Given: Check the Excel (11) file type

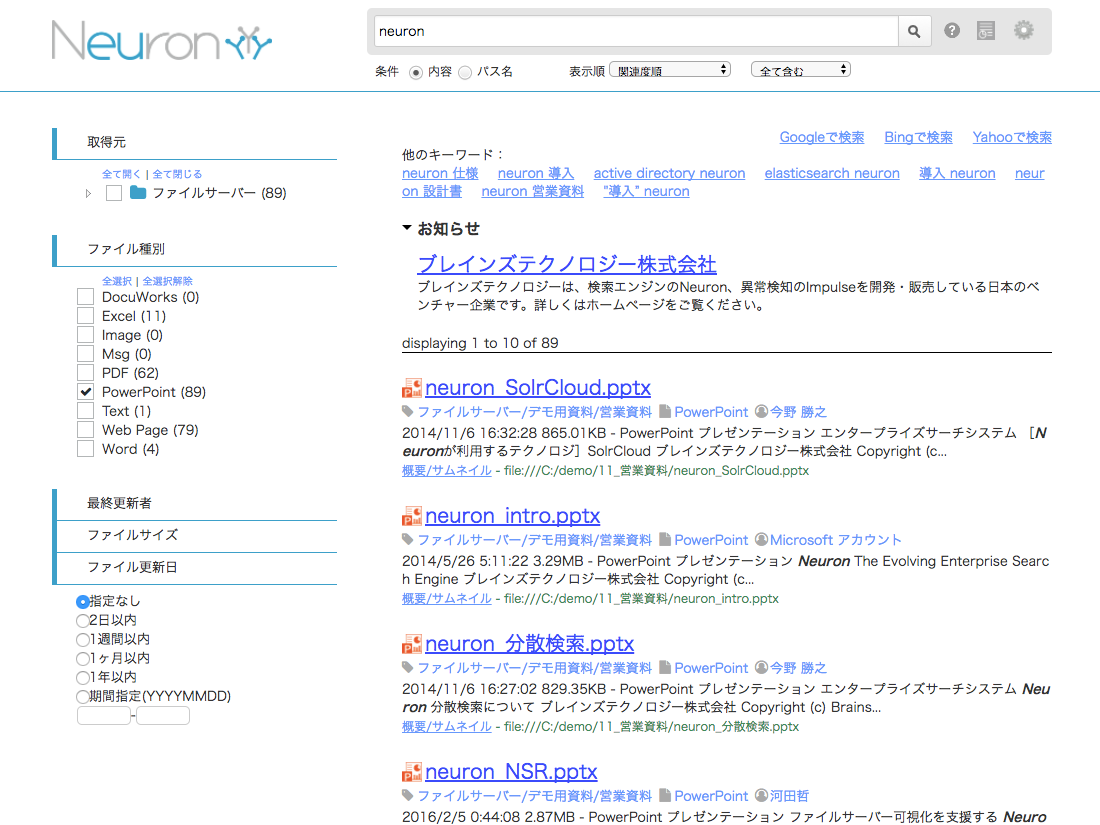Looking at the screenshot, I should 86,316.
